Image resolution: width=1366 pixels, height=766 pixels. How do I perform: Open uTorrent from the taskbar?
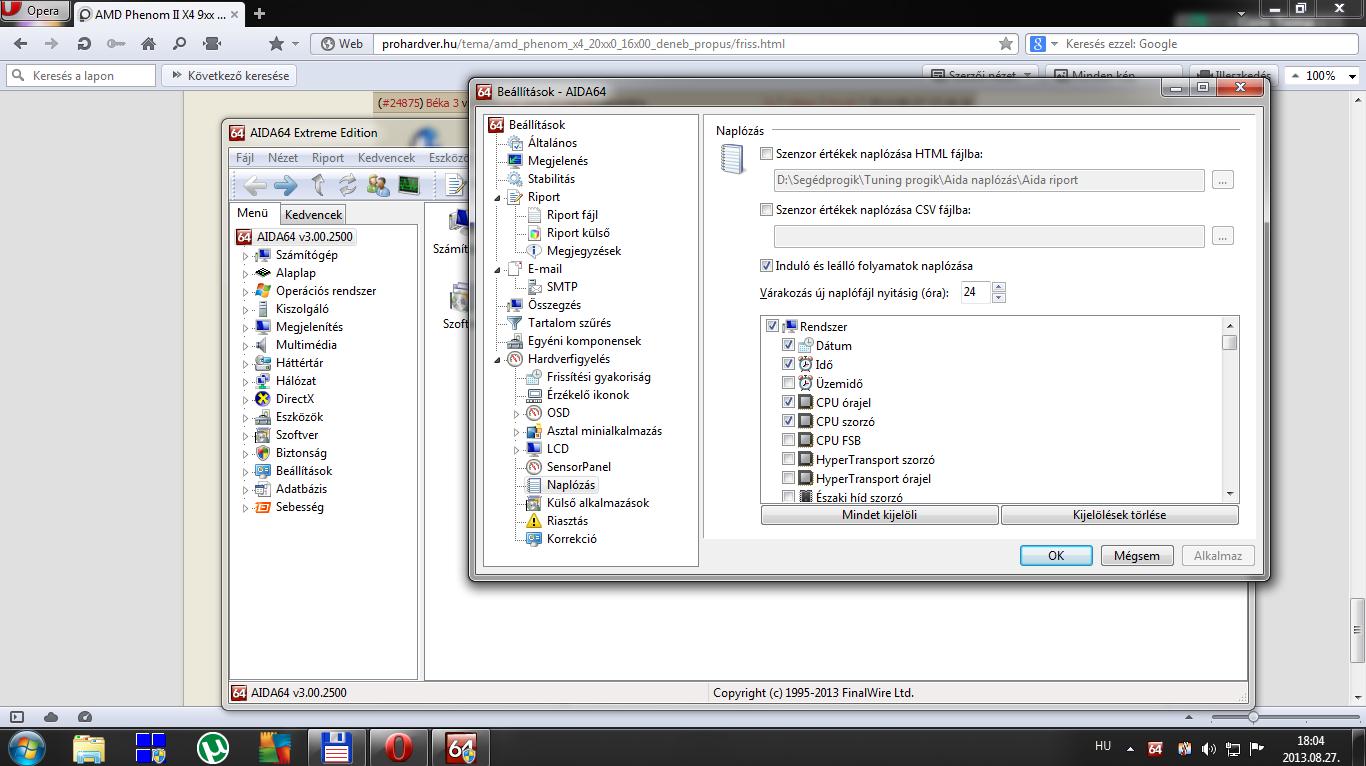(212, 746)
